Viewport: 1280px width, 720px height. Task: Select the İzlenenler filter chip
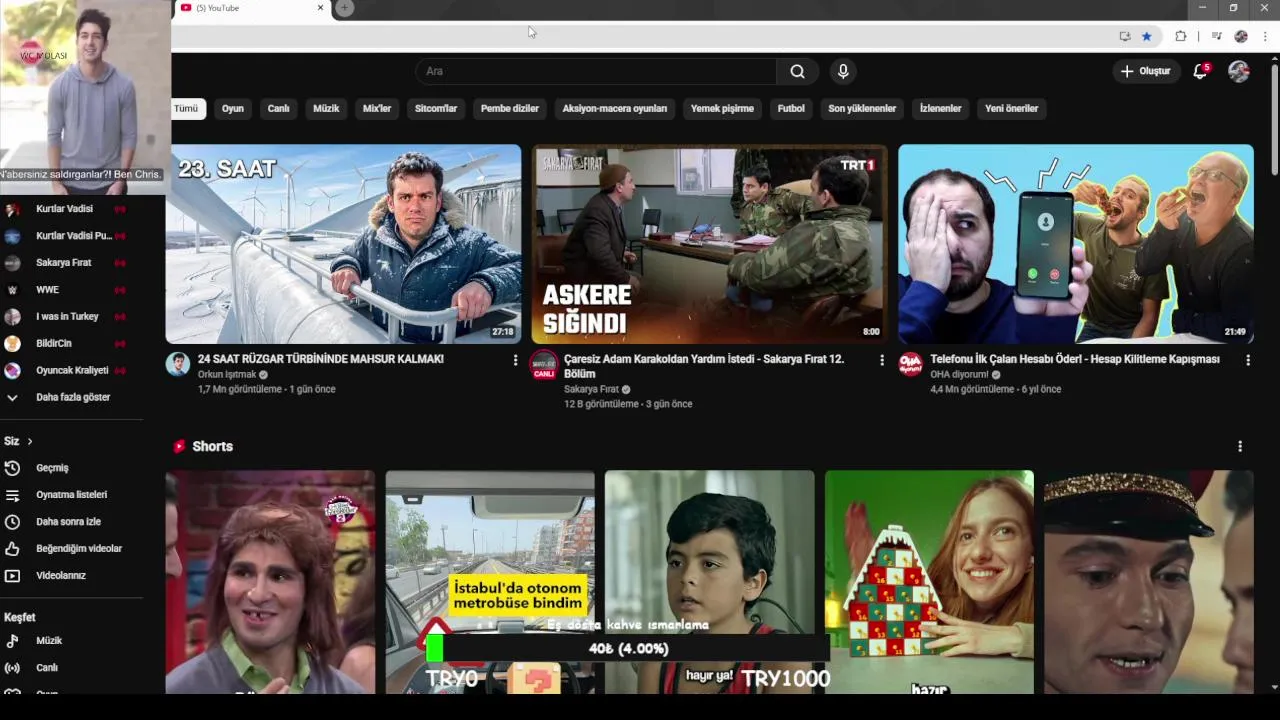[x=941, y=108]
